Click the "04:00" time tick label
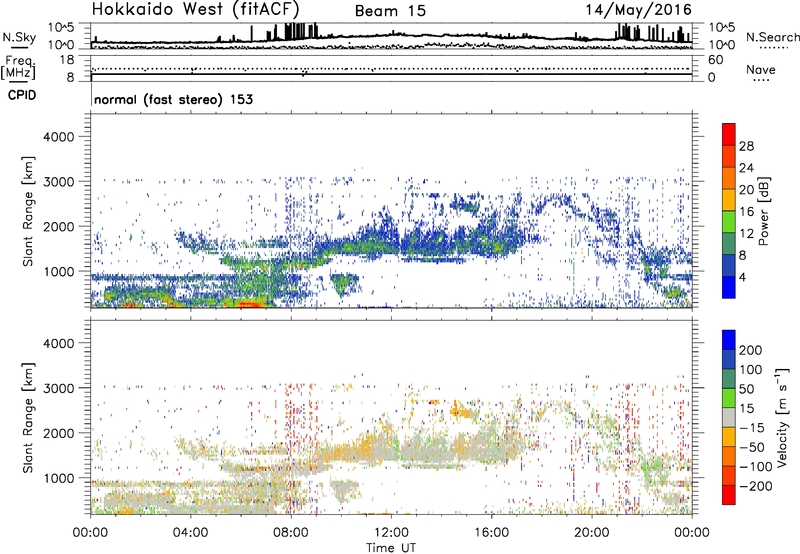Viewport: 800px width, 554px height. coord(191,533)
